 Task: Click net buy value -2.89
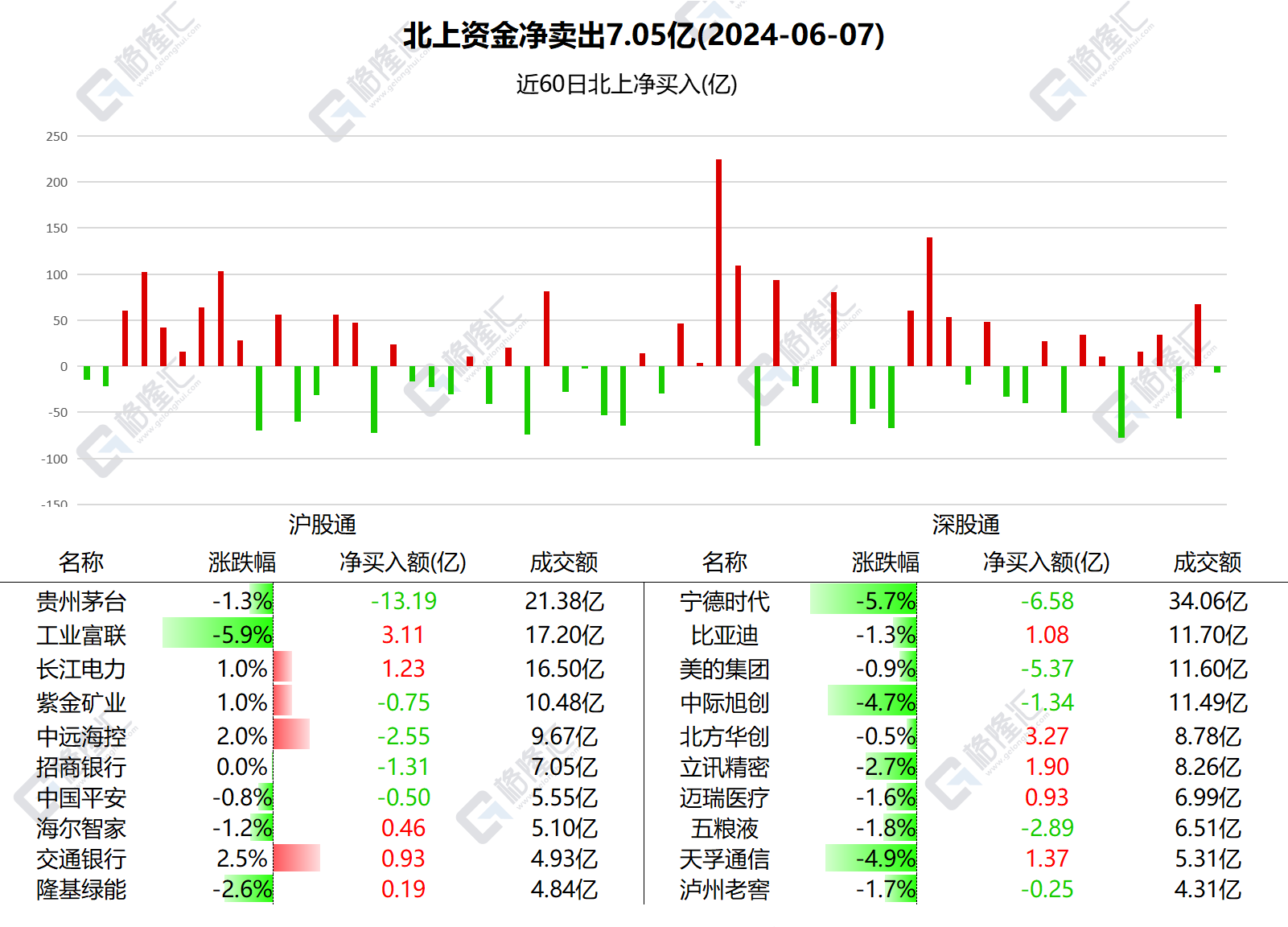1047,828
